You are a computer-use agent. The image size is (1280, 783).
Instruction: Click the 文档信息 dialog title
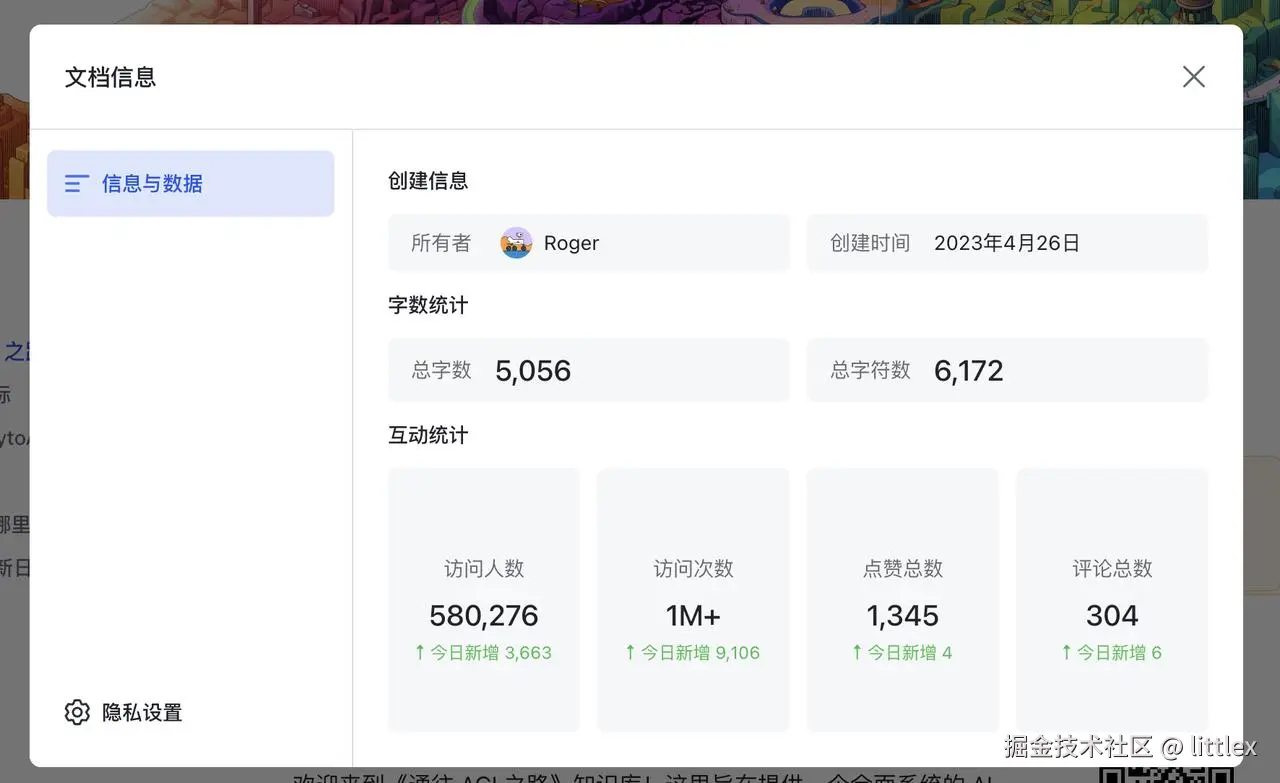click(x=111, y=77)
